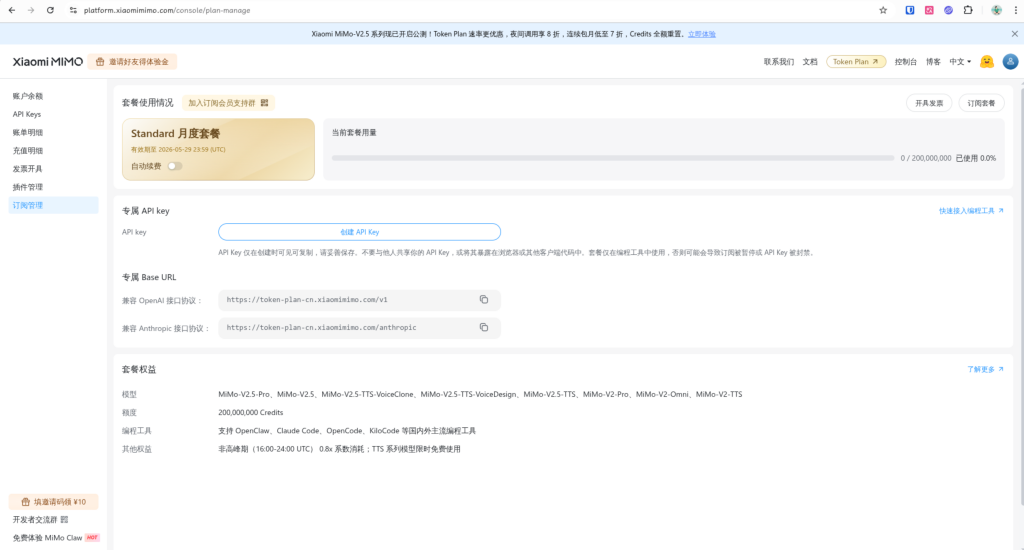Open 免费体验 MiMo Claw link
1024x550 pixels.
click(56, 538)
